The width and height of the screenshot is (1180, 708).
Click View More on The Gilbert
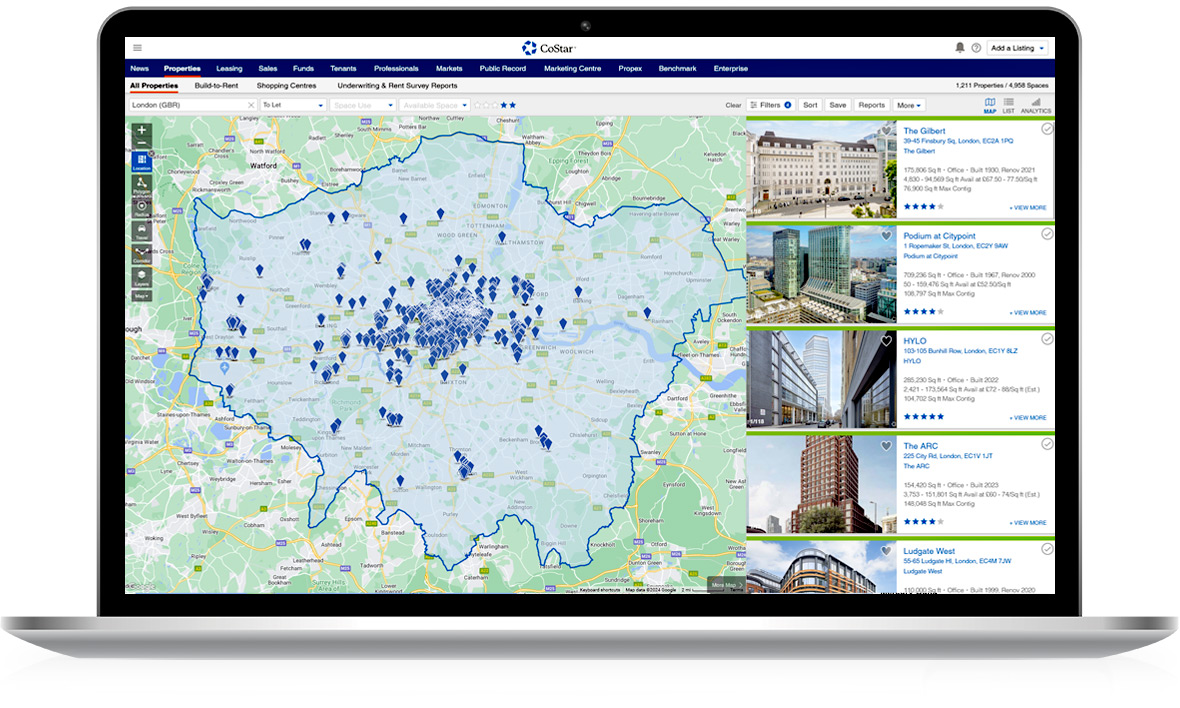pos(1029,208)
